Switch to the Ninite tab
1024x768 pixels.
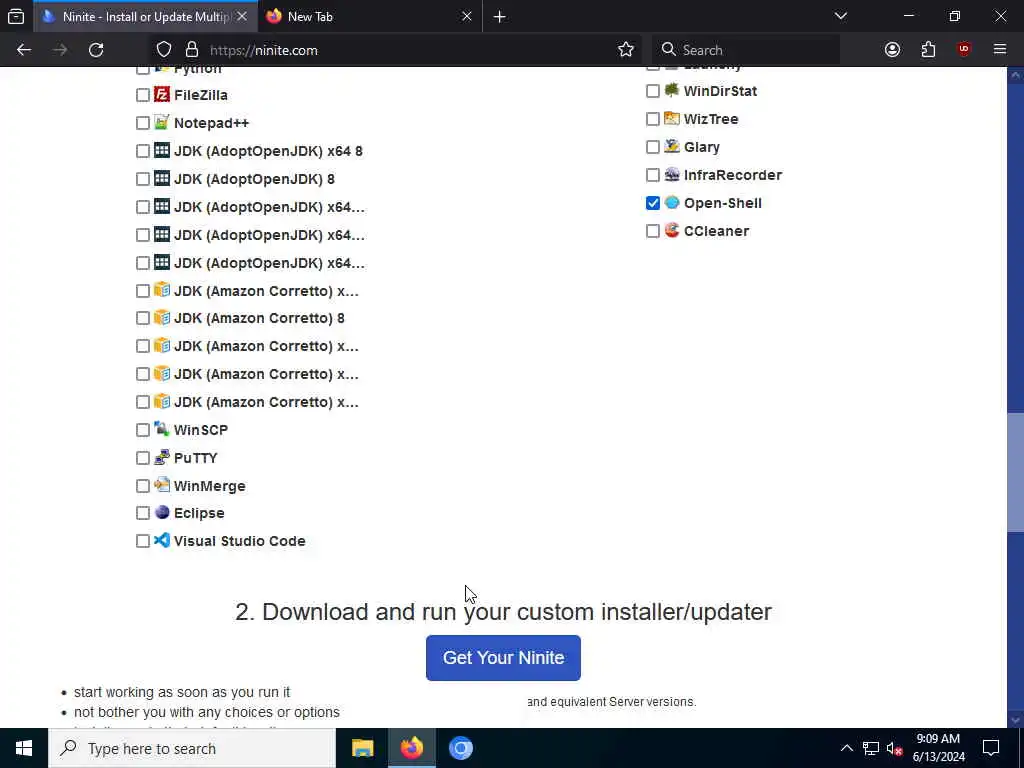(145, 16)
